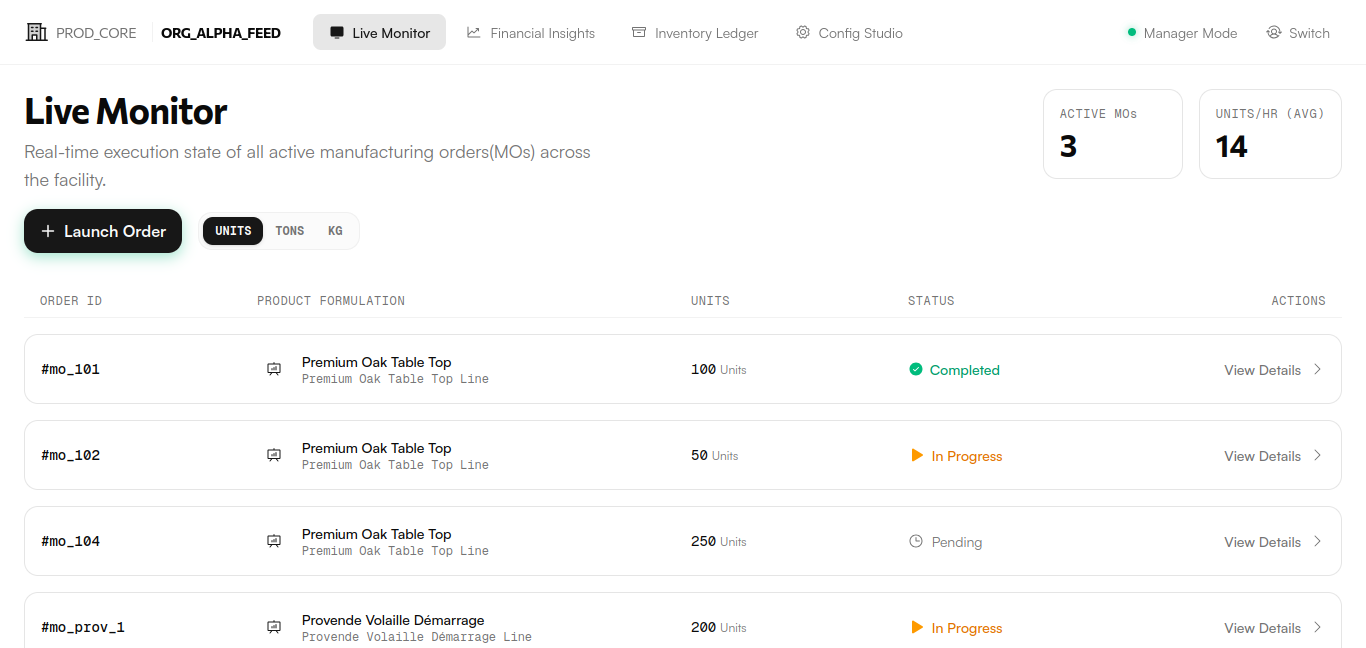Screen dimensions: 1366x648
Task: Click the In Progress play icon for #mo_102
Action: tap(916, 455)
